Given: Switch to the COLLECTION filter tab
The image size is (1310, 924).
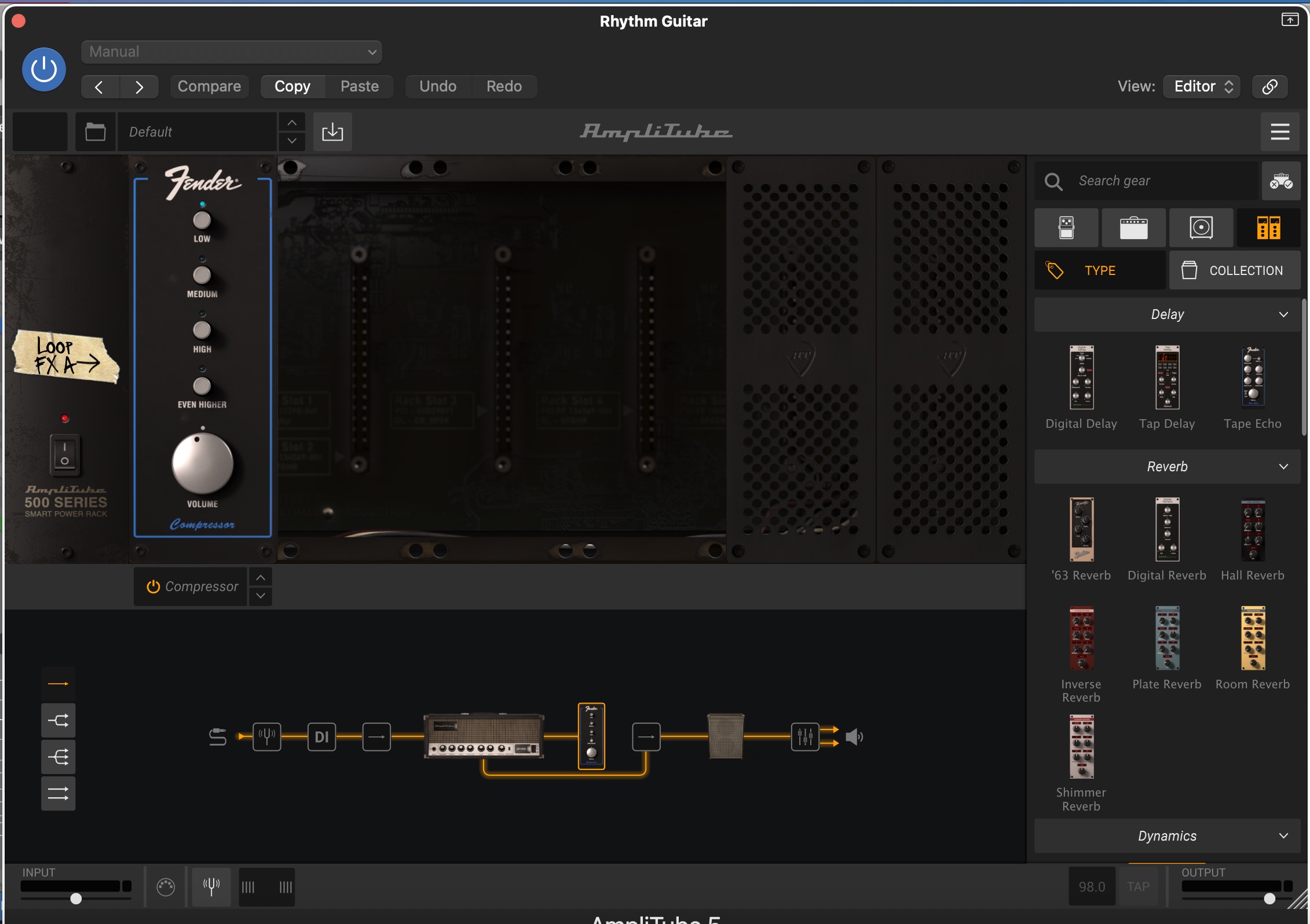Looking at the screenshot, I should (1235, 270).
